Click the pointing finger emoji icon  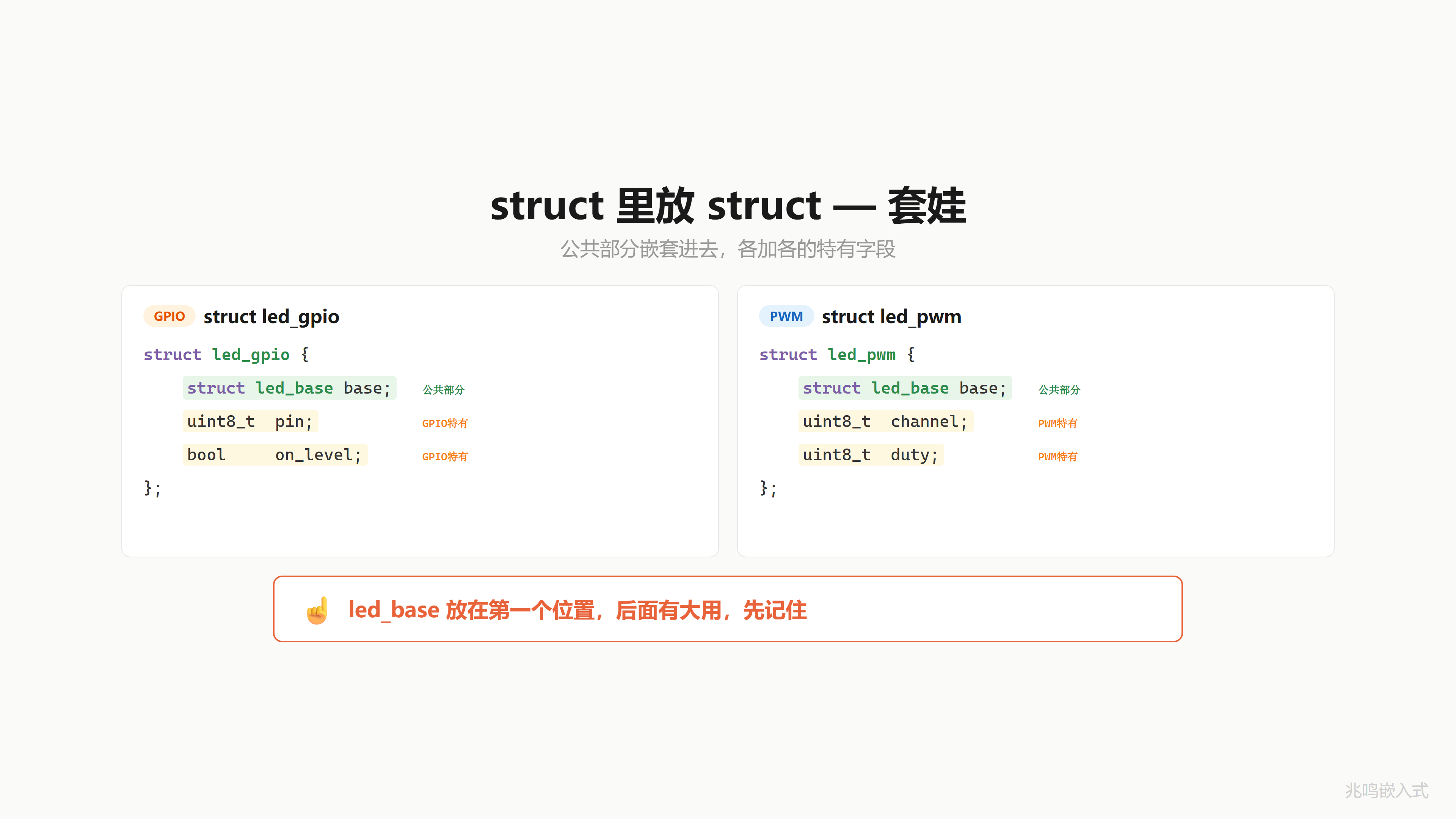click(317, 610)
